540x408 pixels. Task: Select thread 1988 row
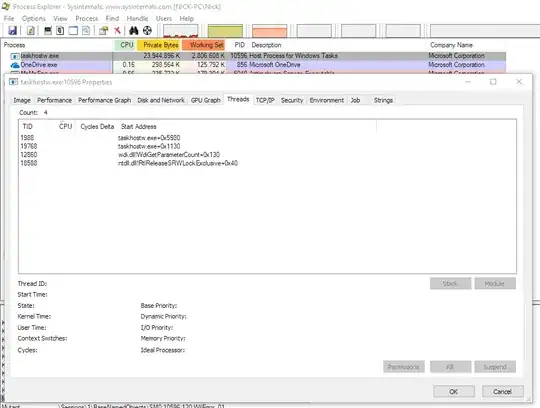(267, 138)
